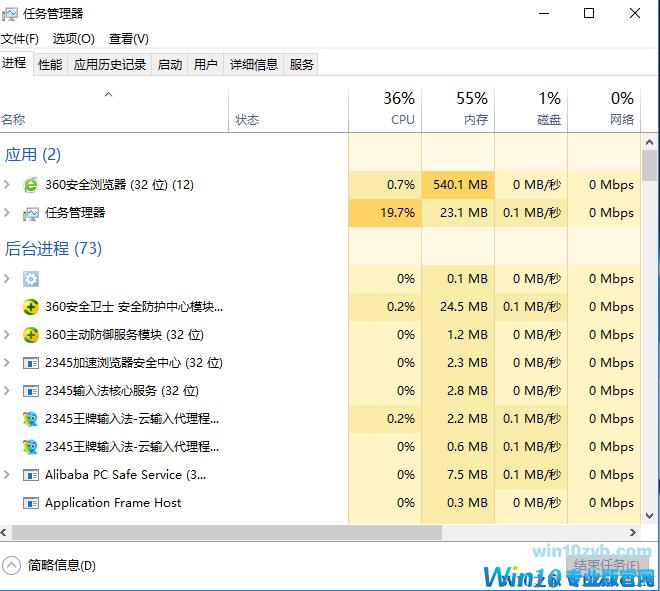Click the 360安全浏览器 process icon

pyautogui.click(x=31, y=185)
